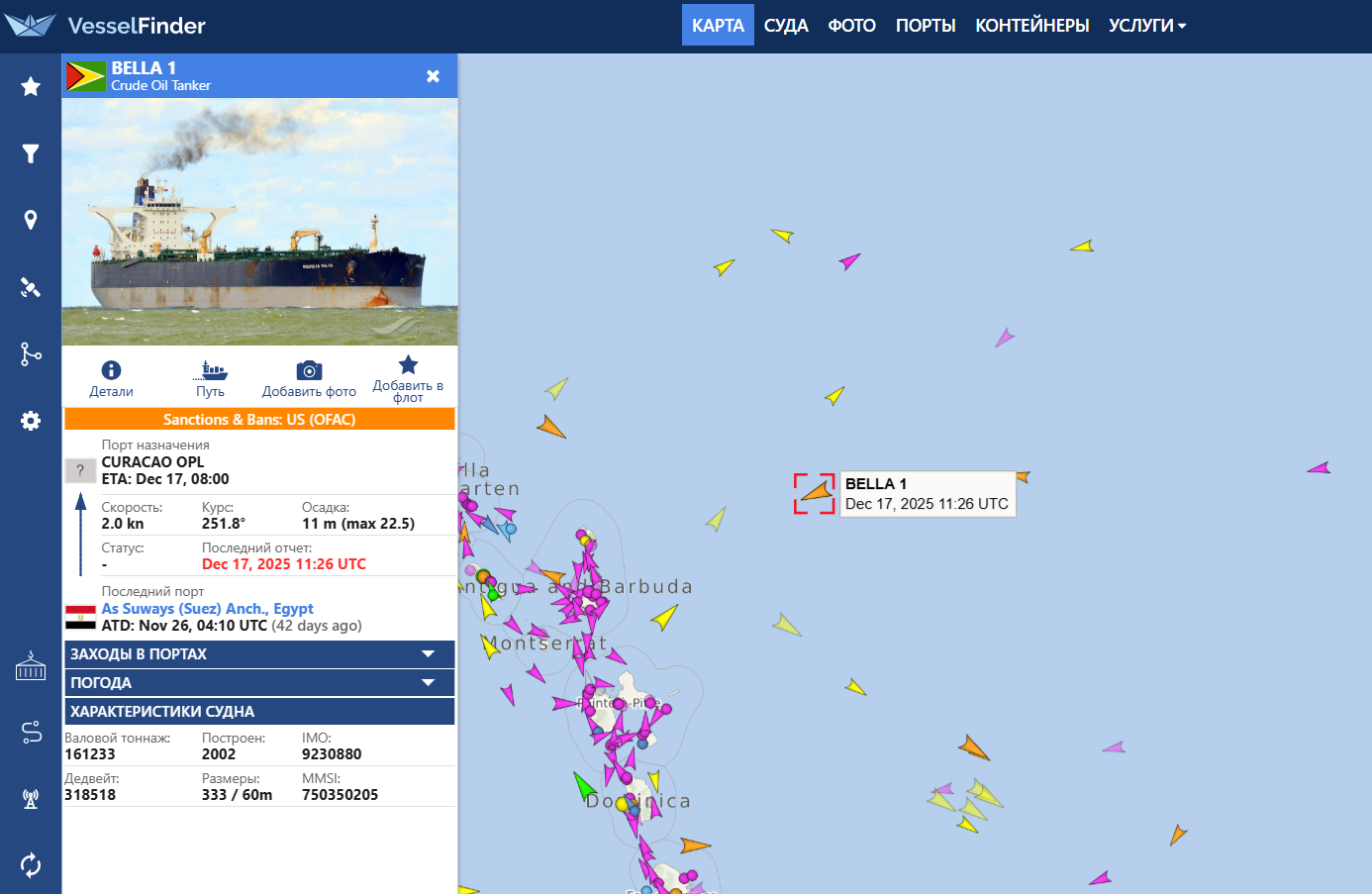Open the favorites star in left sidebar
The width and height of the screenshot is (1372, 894).
[x=31, y=87]
